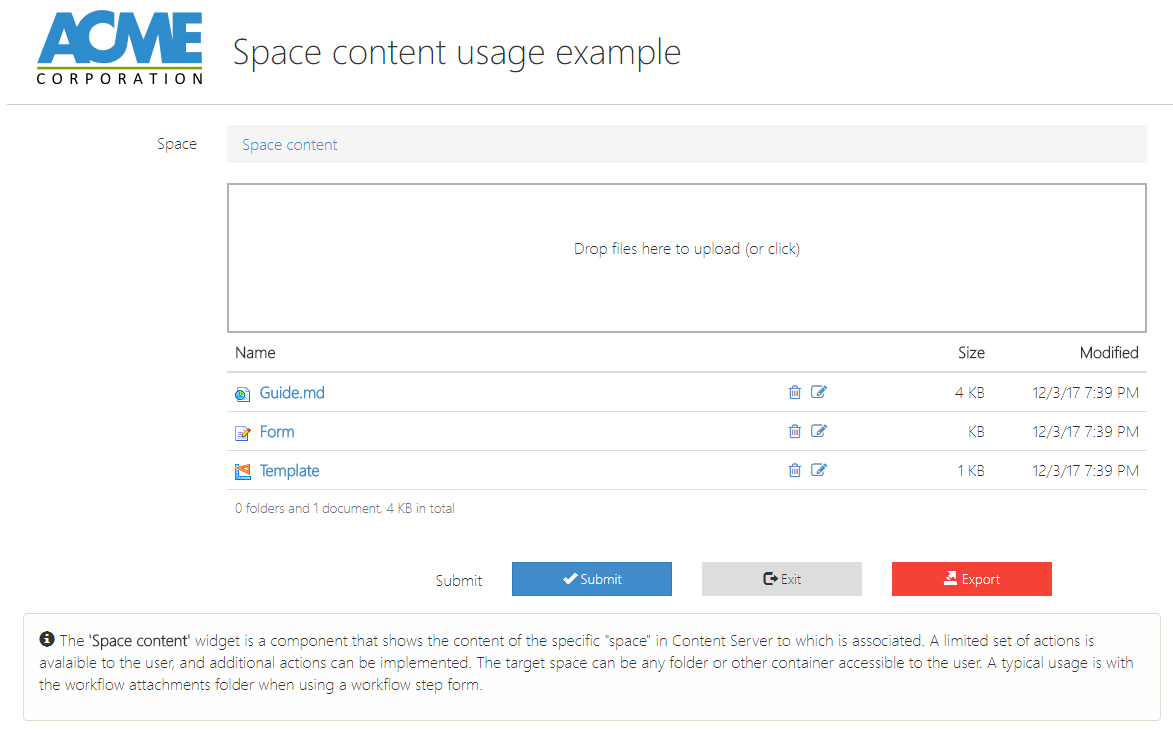Click the Space content input field
The image size is (1173, 740).
coord(686,144)
